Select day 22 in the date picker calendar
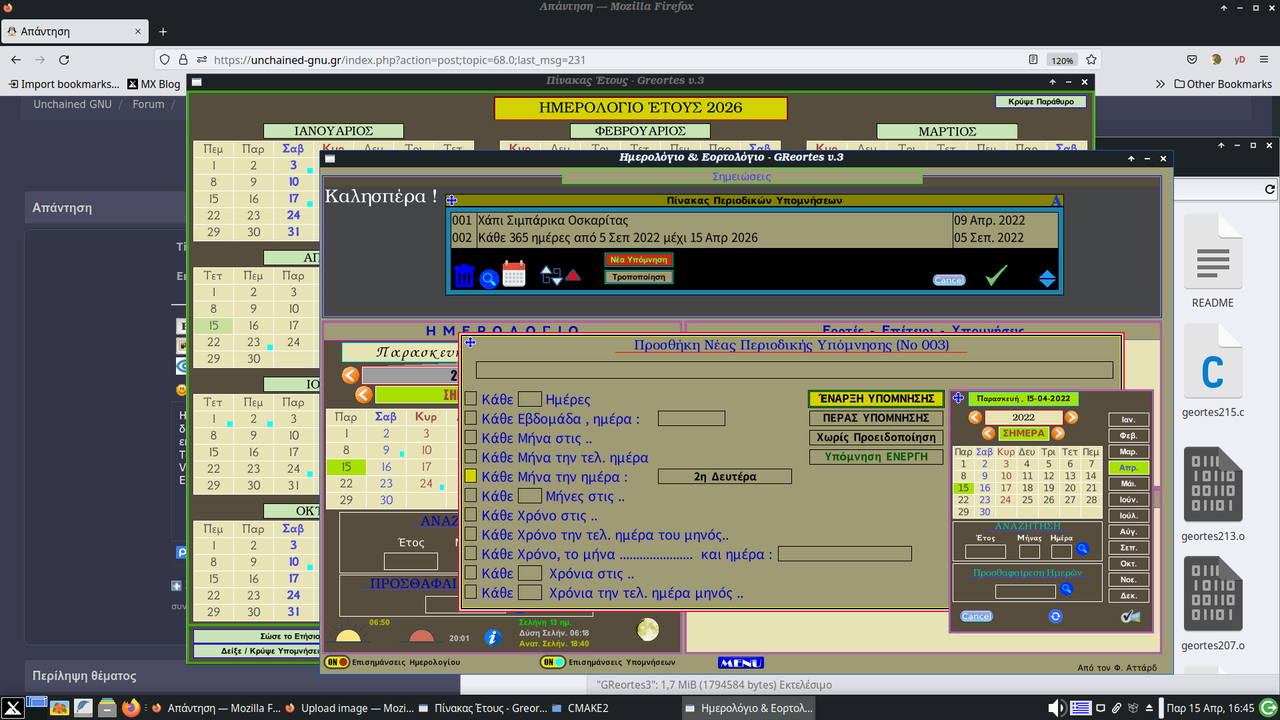This screenshot has width=1280, height=720. [963, 500]
